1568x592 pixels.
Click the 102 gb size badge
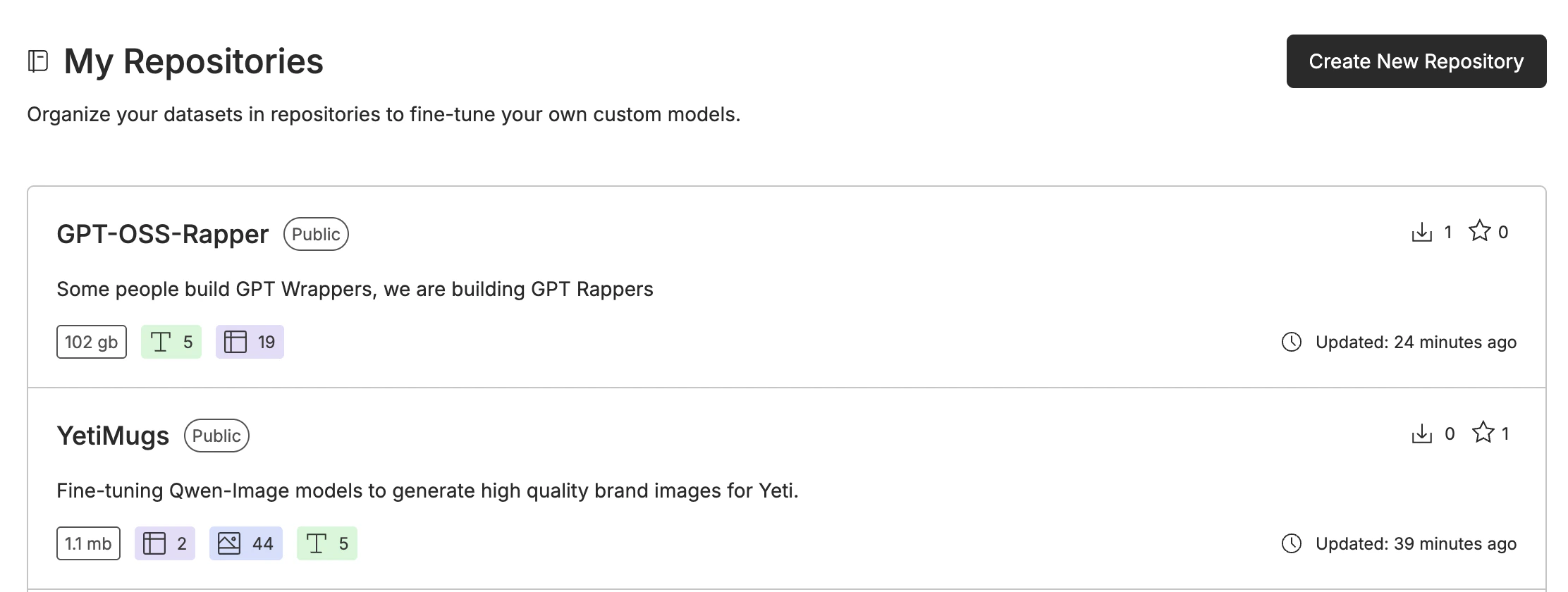pos(91,341)
